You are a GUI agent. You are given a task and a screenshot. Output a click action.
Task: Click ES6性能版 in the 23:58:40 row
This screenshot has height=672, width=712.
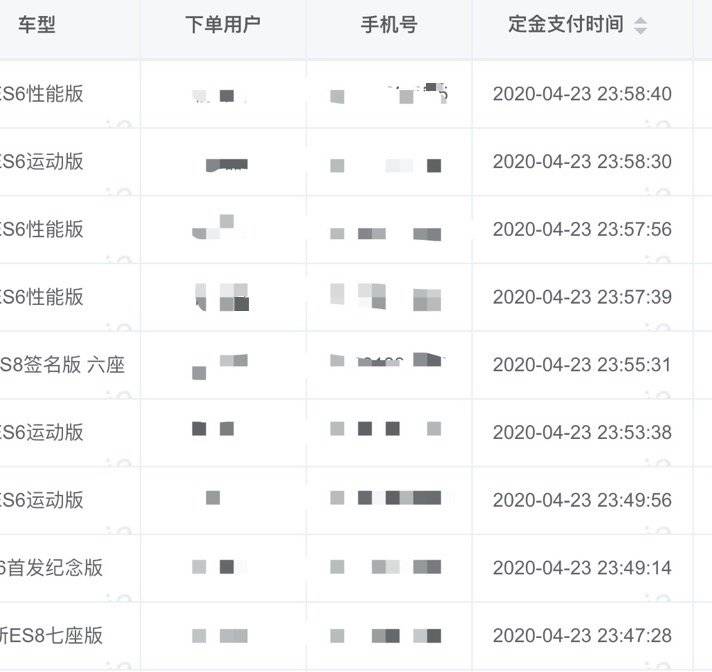pyautogui.click(x=42, y=94)
